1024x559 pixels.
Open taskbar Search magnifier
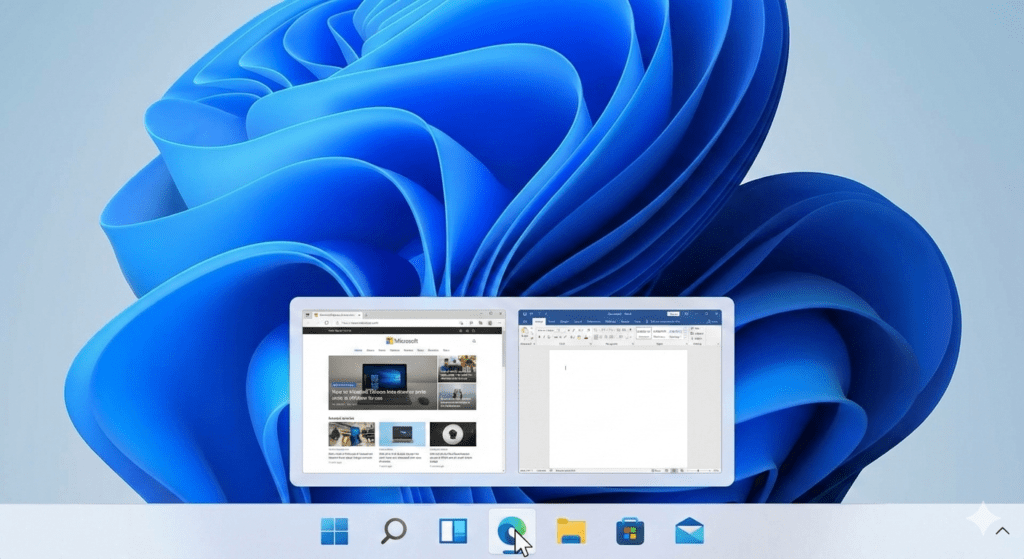tap(394, 531)
